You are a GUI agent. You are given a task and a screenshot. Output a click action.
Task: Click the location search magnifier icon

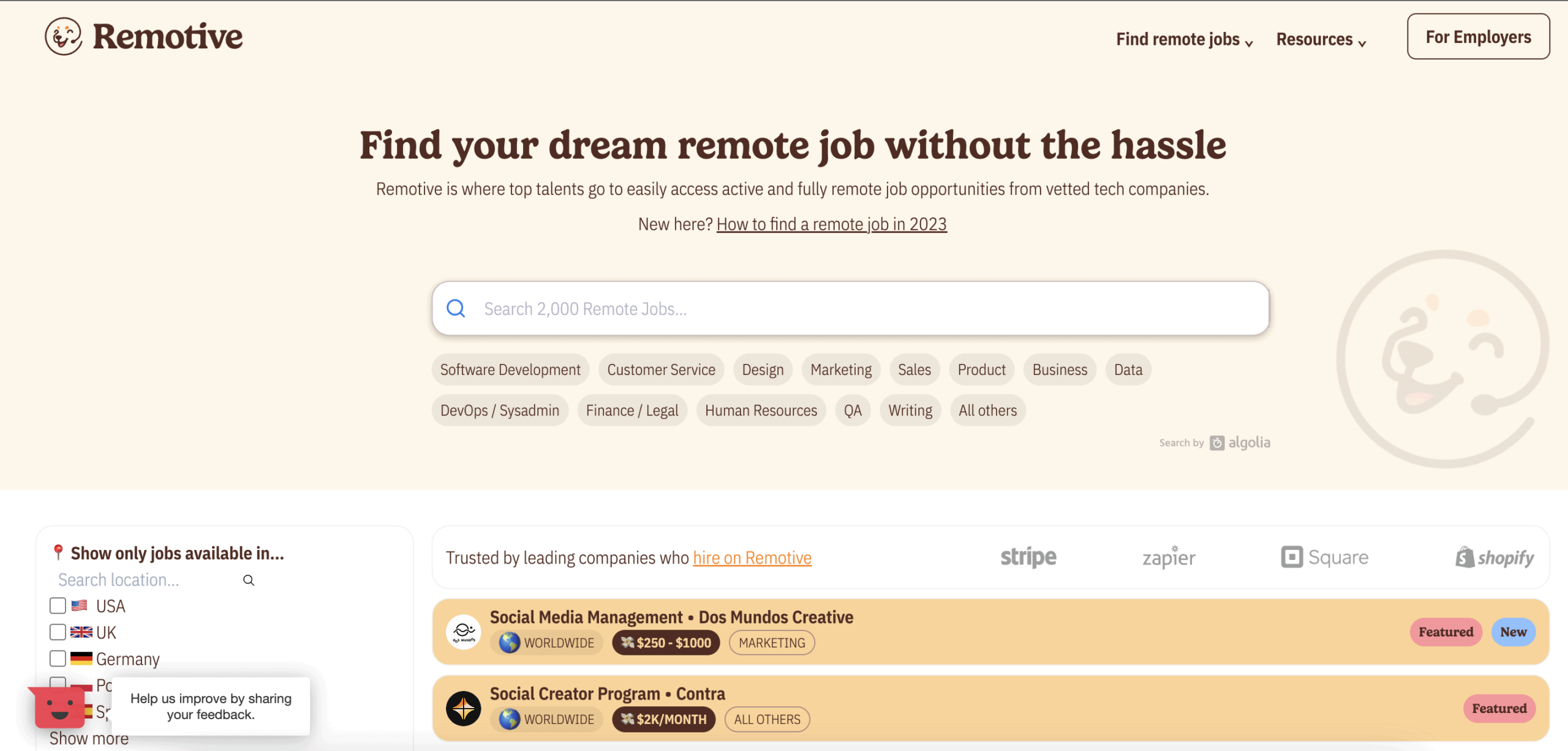(249, 580)
